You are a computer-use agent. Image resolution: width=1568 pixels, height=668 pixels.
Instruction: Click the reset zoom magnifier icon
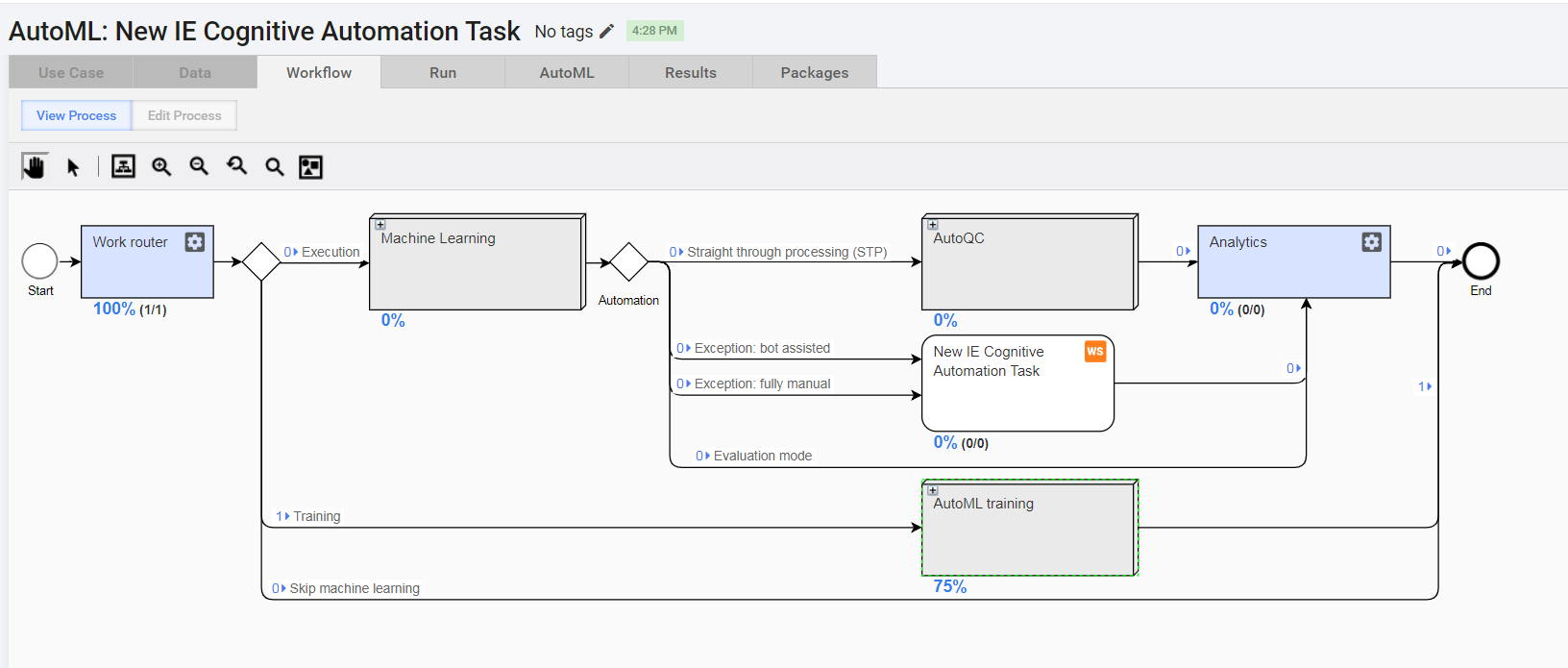[x=236, y=166]
